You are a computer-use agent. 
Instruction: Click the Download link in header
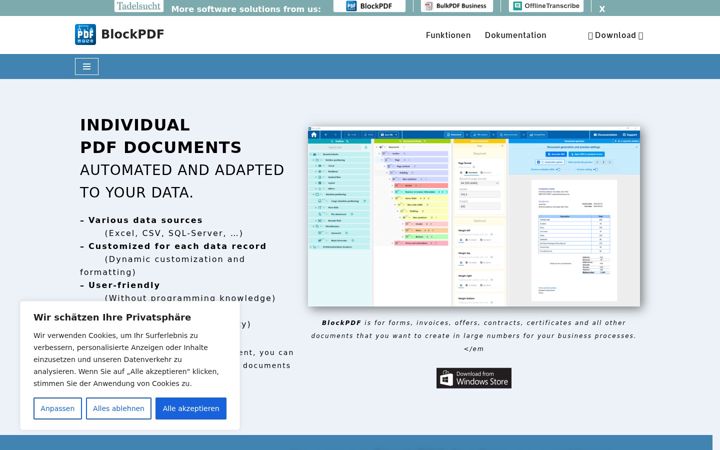[615, 35]
